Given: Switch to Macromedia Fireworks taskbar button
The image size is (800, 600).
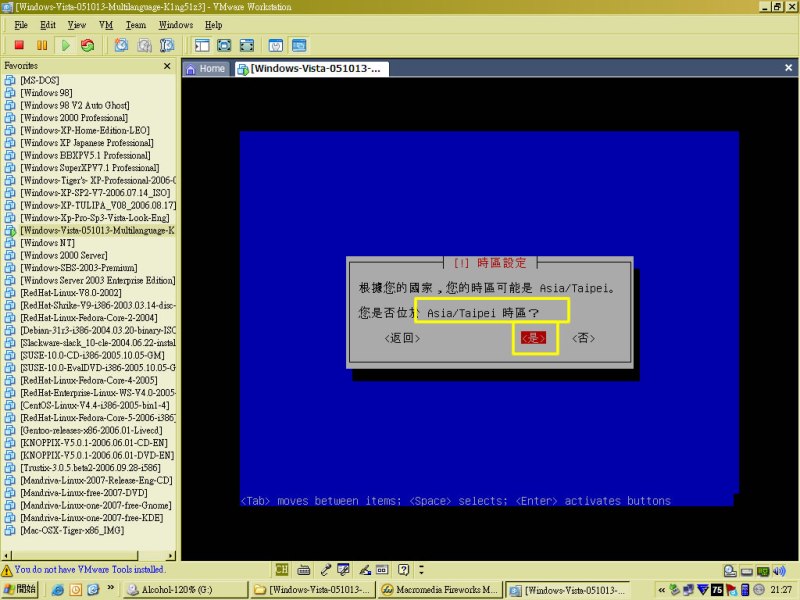Looking at the screenshot, I should 439,590.
